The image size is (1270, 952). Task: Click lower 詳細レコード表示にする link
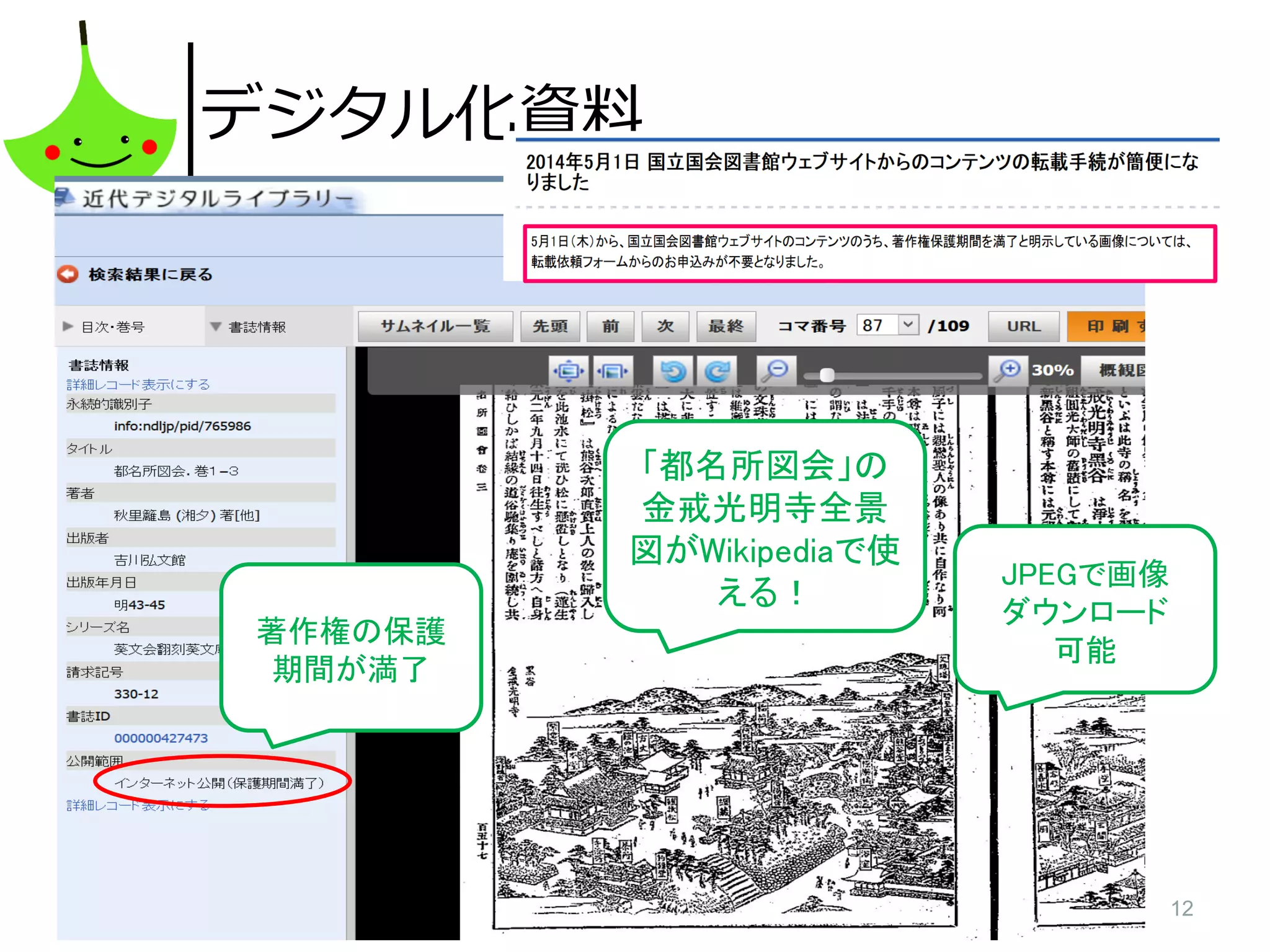(x=138, y=805)
